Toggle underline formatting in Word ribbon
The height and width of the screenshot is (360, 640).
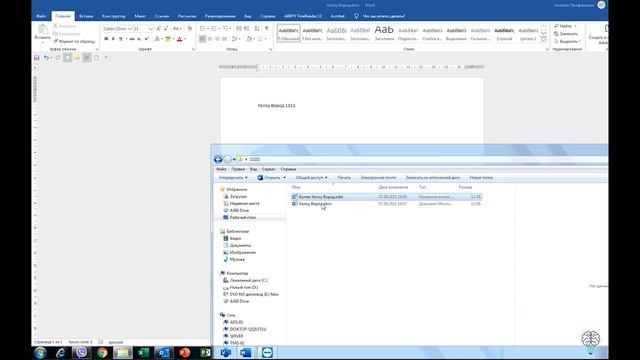(x=120, y=39)
